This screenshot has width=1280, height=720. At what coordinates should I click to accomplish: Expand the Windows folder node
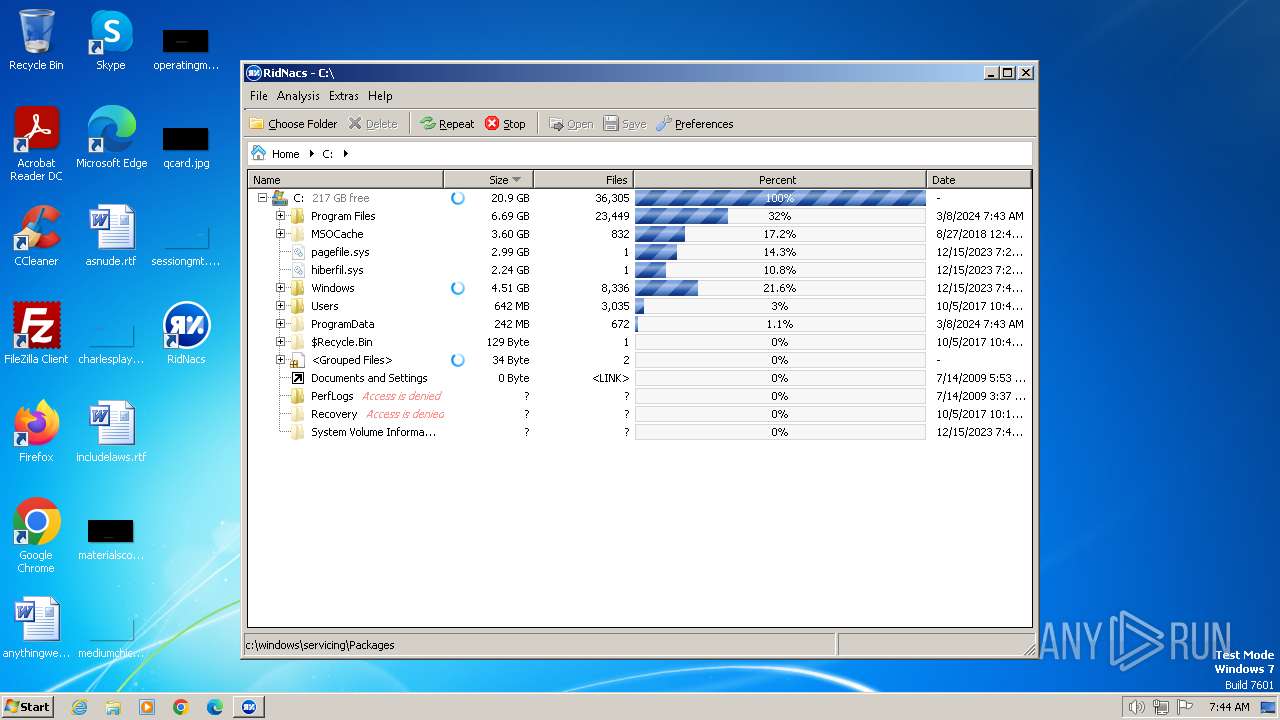click(280, 288)
